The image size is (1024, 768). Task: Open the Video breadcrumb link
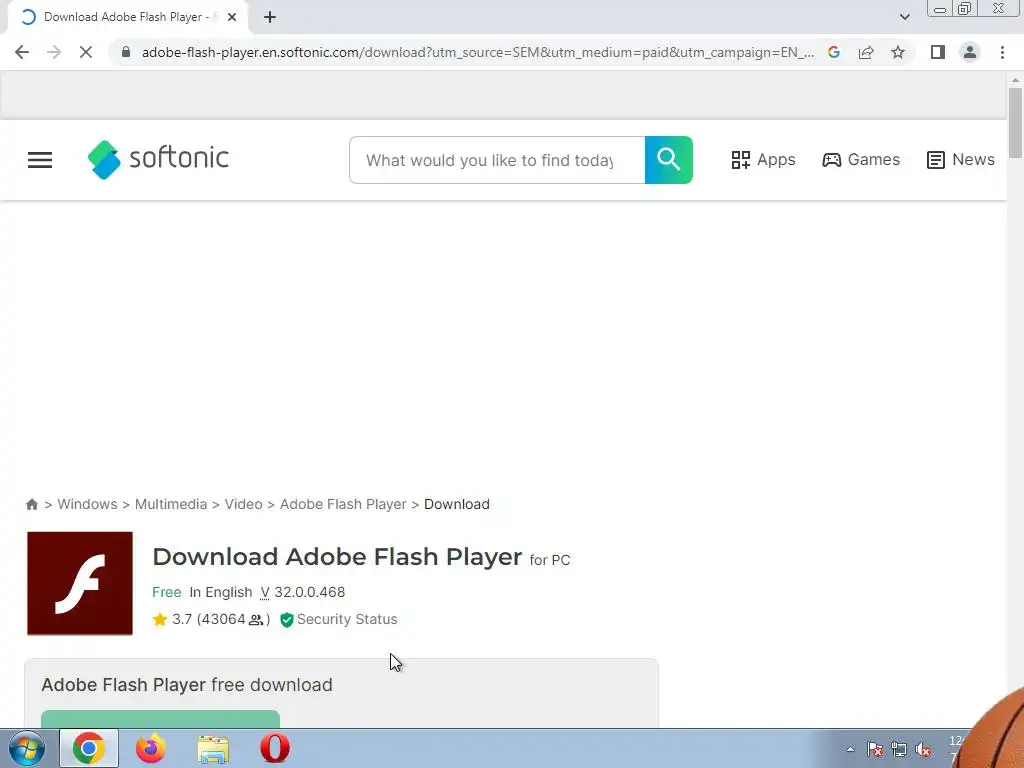tap(244, 504)
